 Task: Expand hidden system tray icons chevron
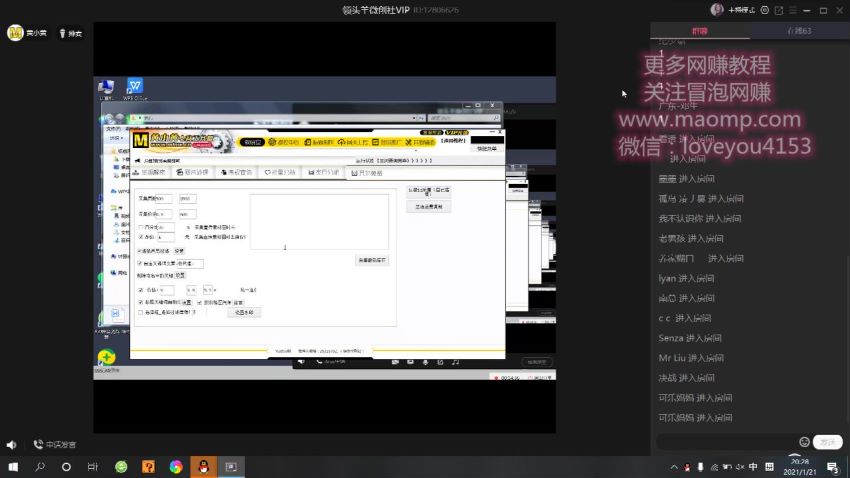[x=674, y=467]
